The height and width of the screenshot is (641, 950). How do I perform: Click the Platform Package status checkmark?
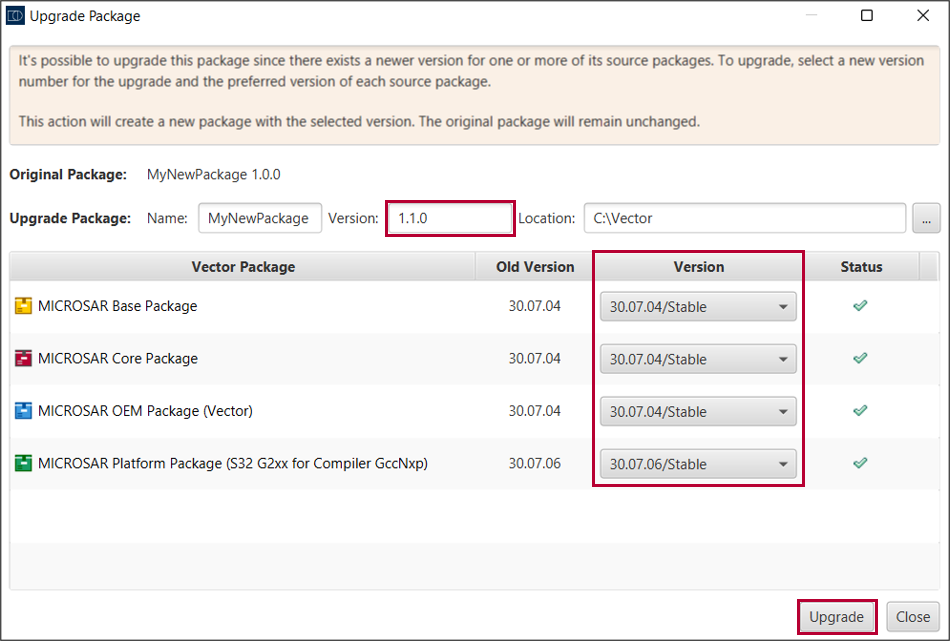(860, 463)
